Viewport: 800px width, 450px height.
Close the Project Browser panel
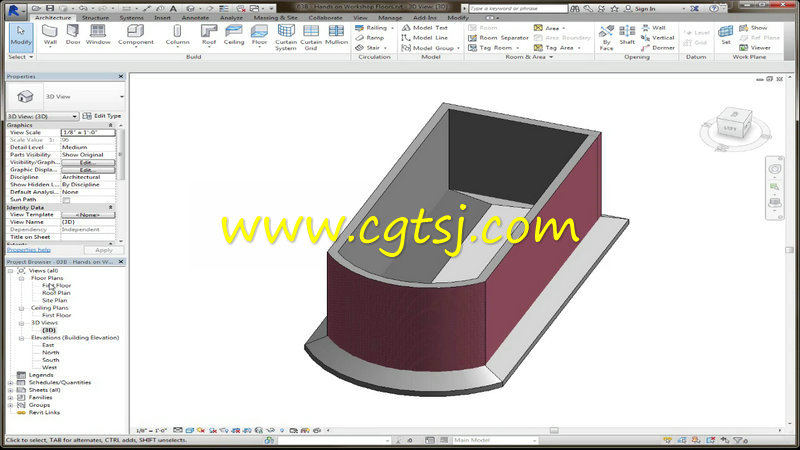(x=121, y=262)
